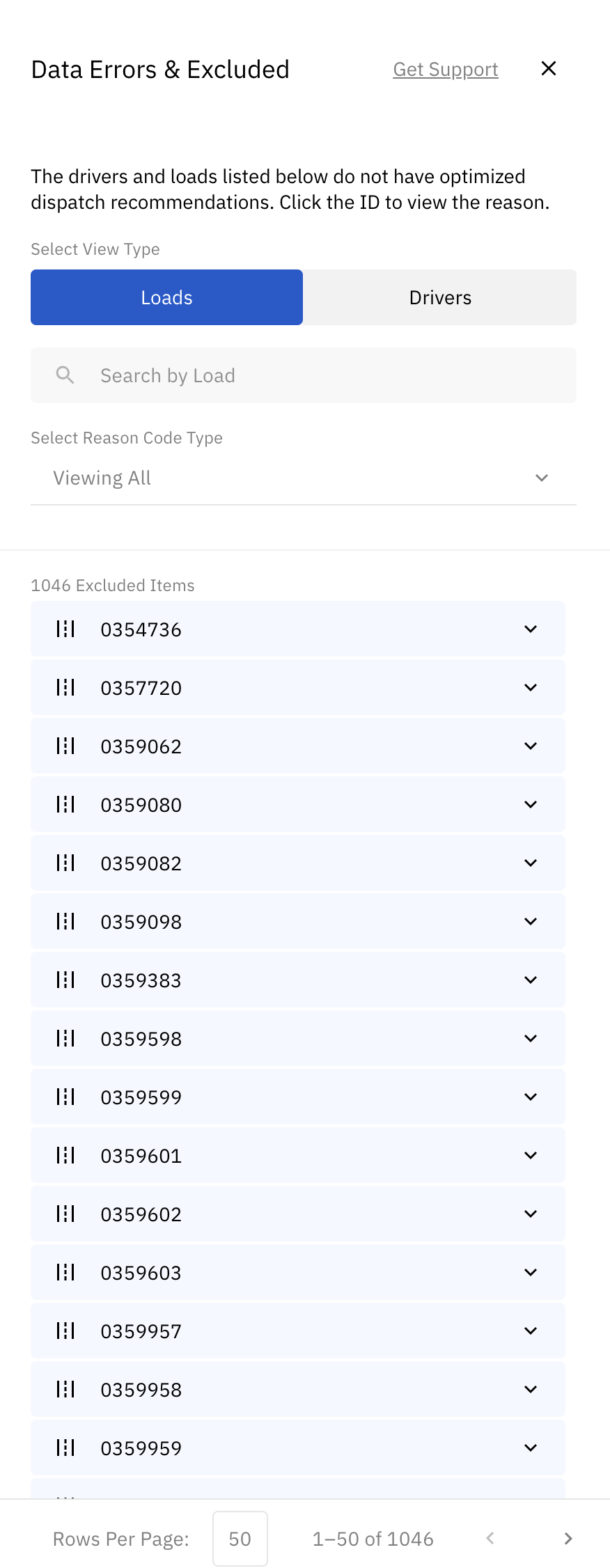Image resolution: width=610 pixels, height=1568 pixels.
Task: Switch view type to Drivers
Action: coord(440,297)
